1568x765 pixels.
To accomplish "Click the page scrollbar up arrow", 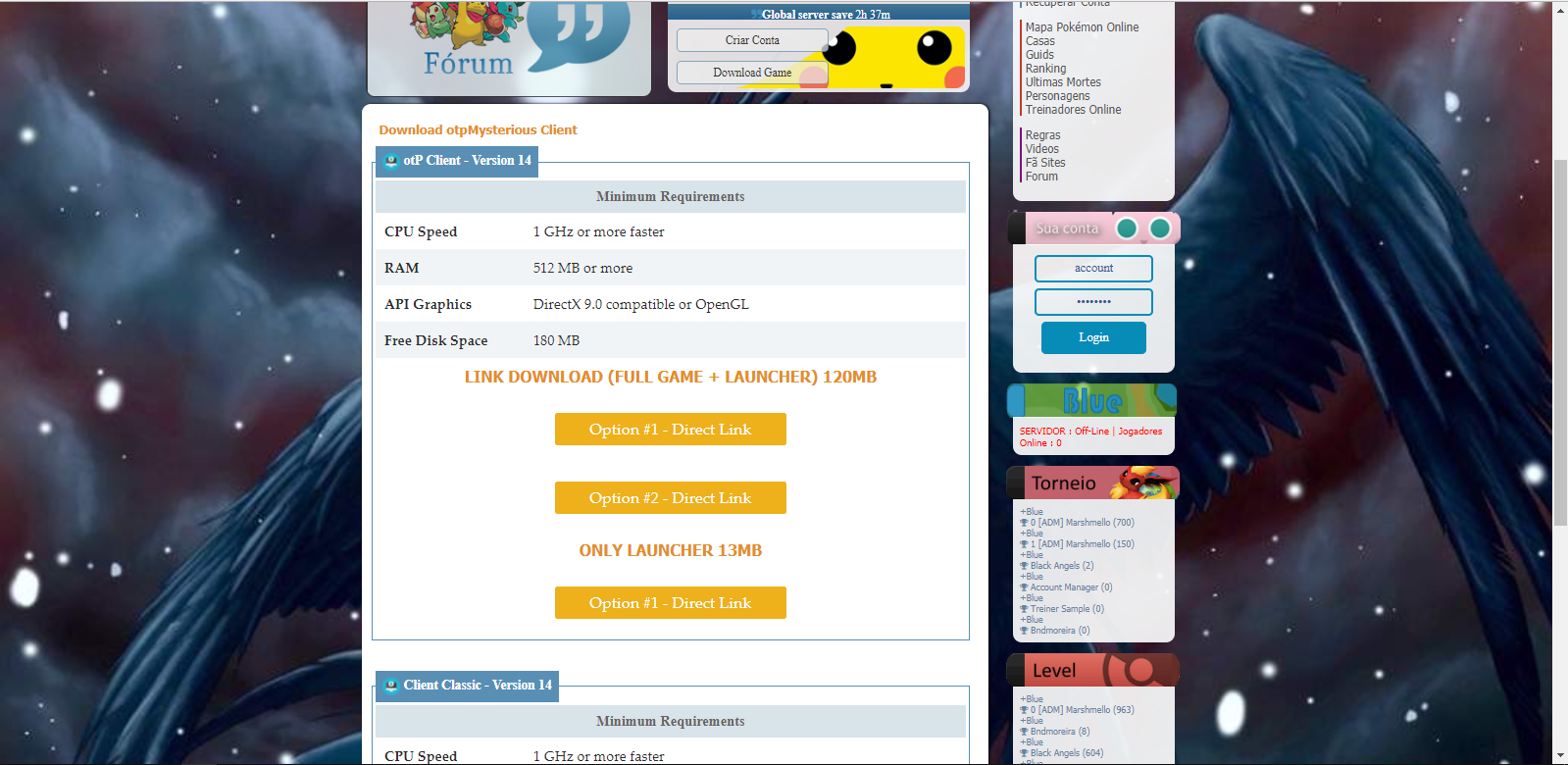I will (x=1560, y=9).
